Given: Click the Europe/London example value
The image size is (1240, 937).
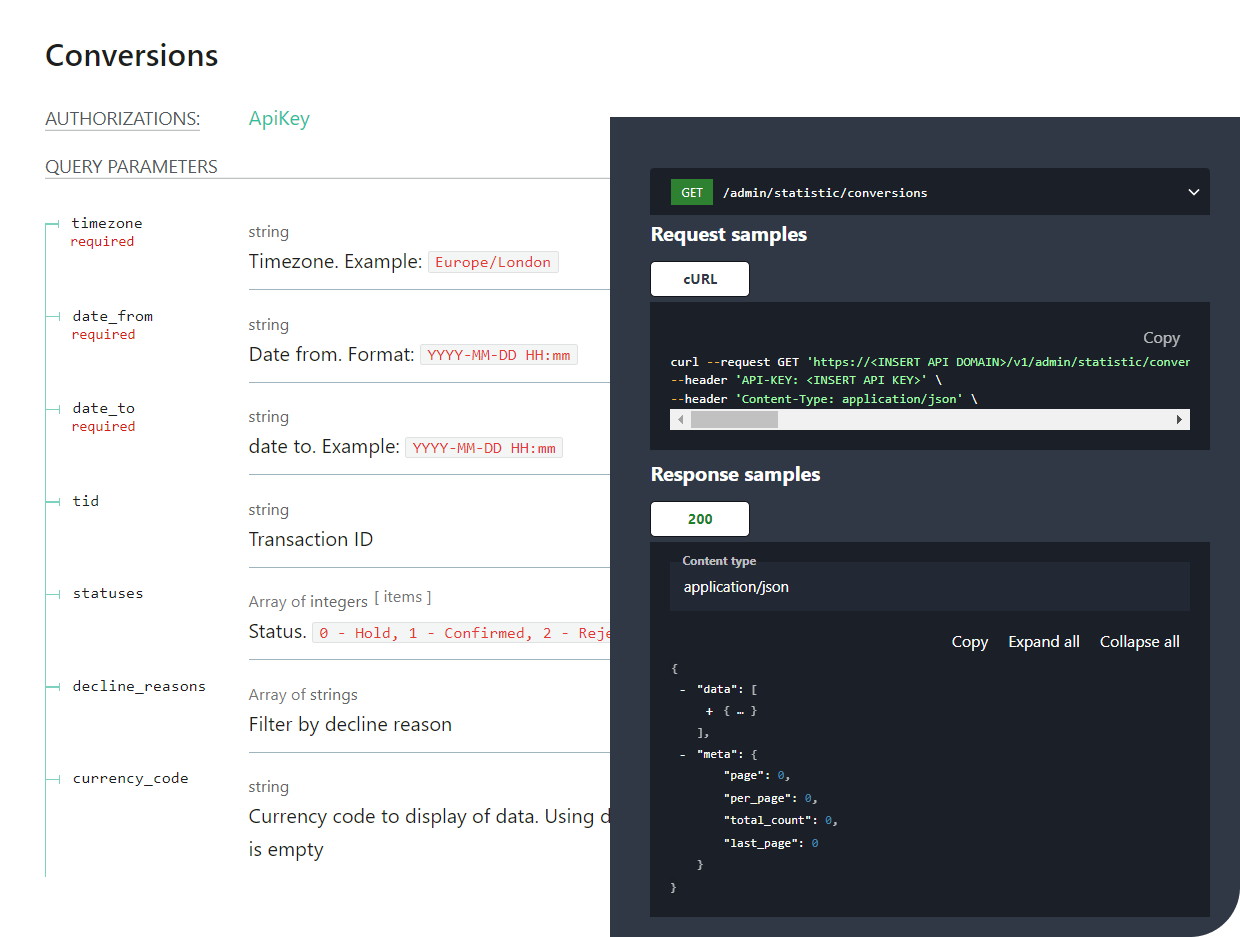Looking at the screenshot, I should click(493, 262).
